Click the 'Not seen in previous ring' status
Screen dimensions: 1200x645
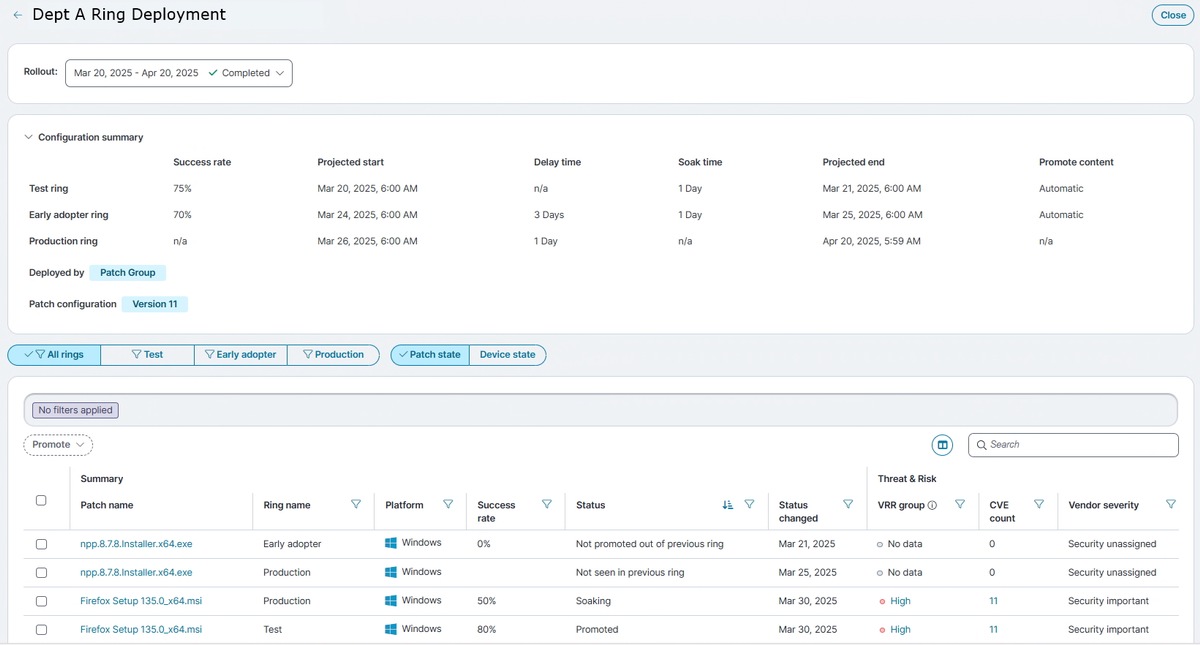point(630,573)
